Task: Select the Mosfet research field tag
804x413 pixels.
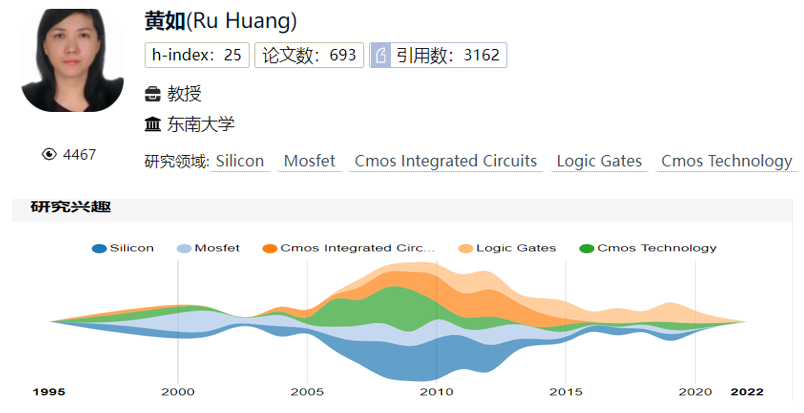Action: [310, 161]
